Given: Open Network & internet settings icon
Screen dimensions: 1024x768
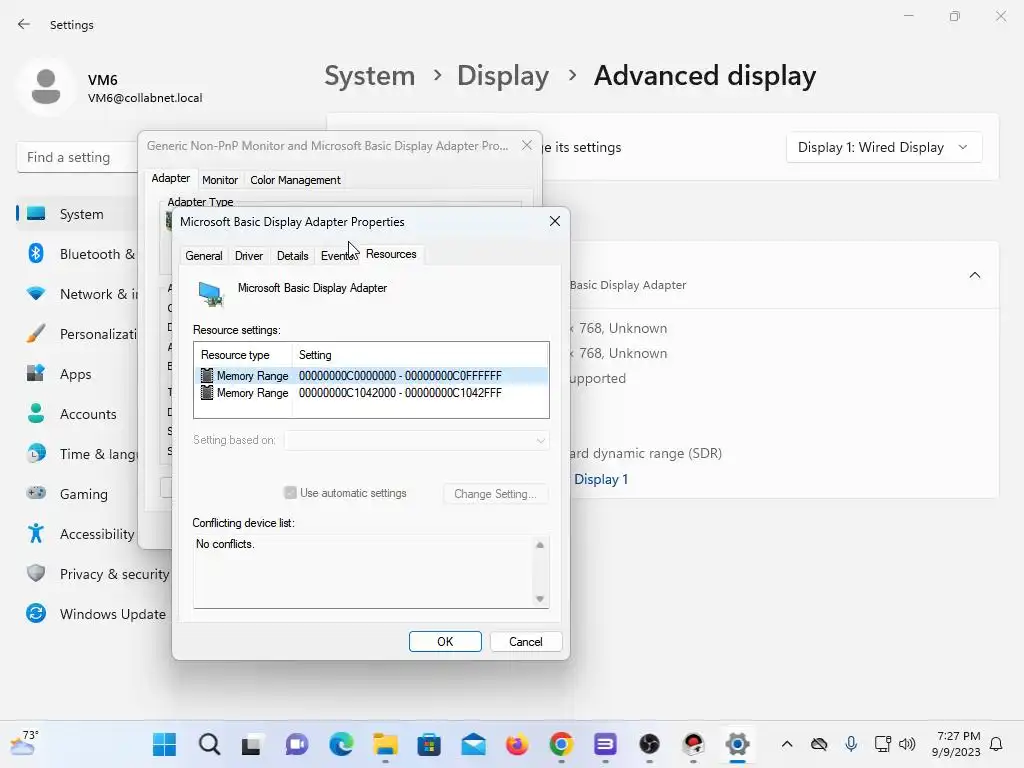Looking at the screenshot, I should click(x=36, y=293).
